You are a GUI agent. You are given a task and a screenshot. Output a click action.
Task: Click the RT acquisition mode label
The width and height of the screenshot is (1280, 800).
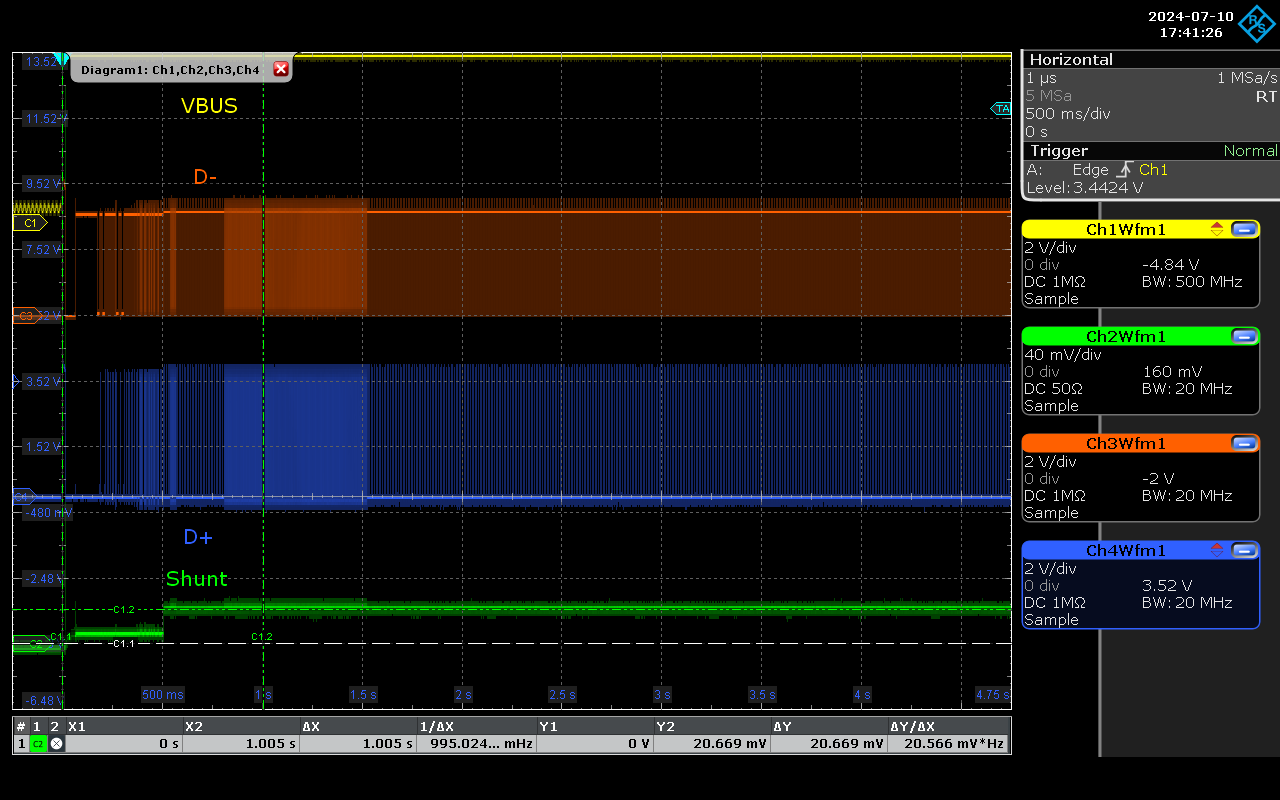(1266, 96)
